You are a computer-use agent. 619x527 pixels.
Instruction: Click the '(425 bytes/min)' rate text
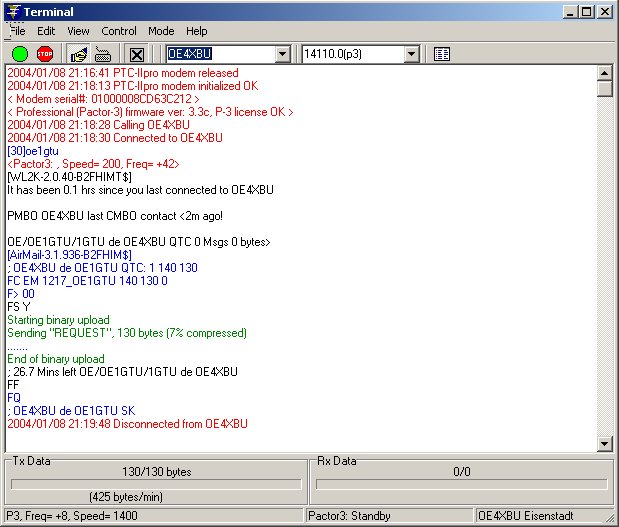pos(126,497)
